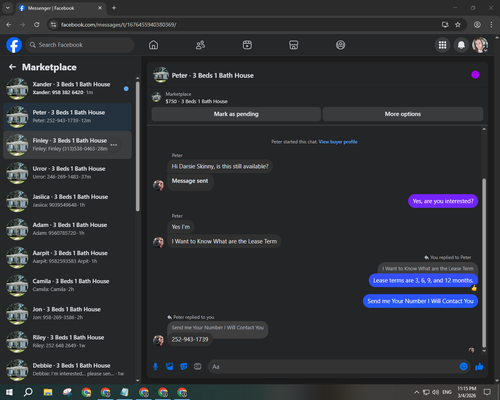
Task: Show hidden icons in system tray
Action: pos(417,392)
